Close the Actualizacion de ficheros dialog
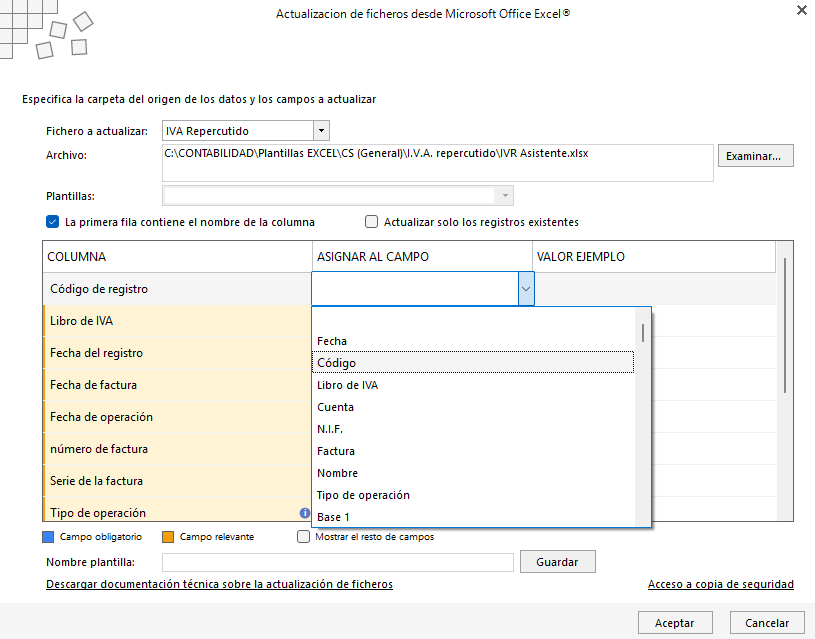Screen dimensions: 815x639 tap(801, 10)
